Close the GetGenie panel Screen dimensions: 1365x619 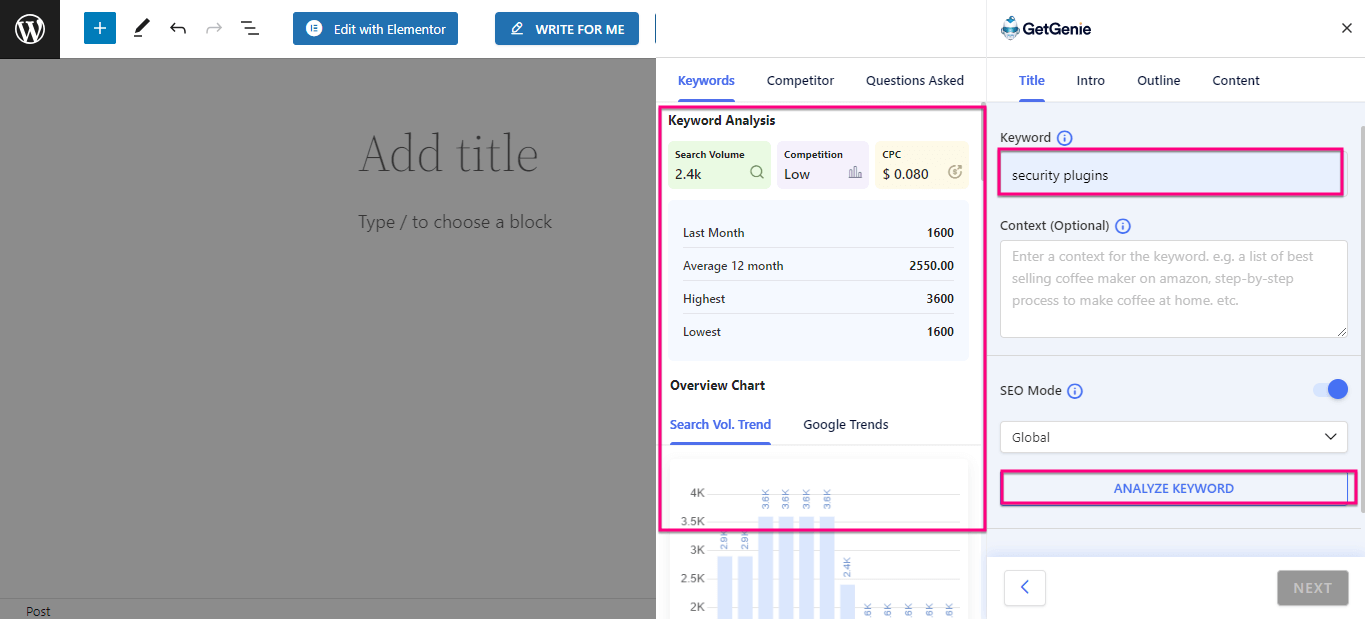click(x=1346, y=29)
